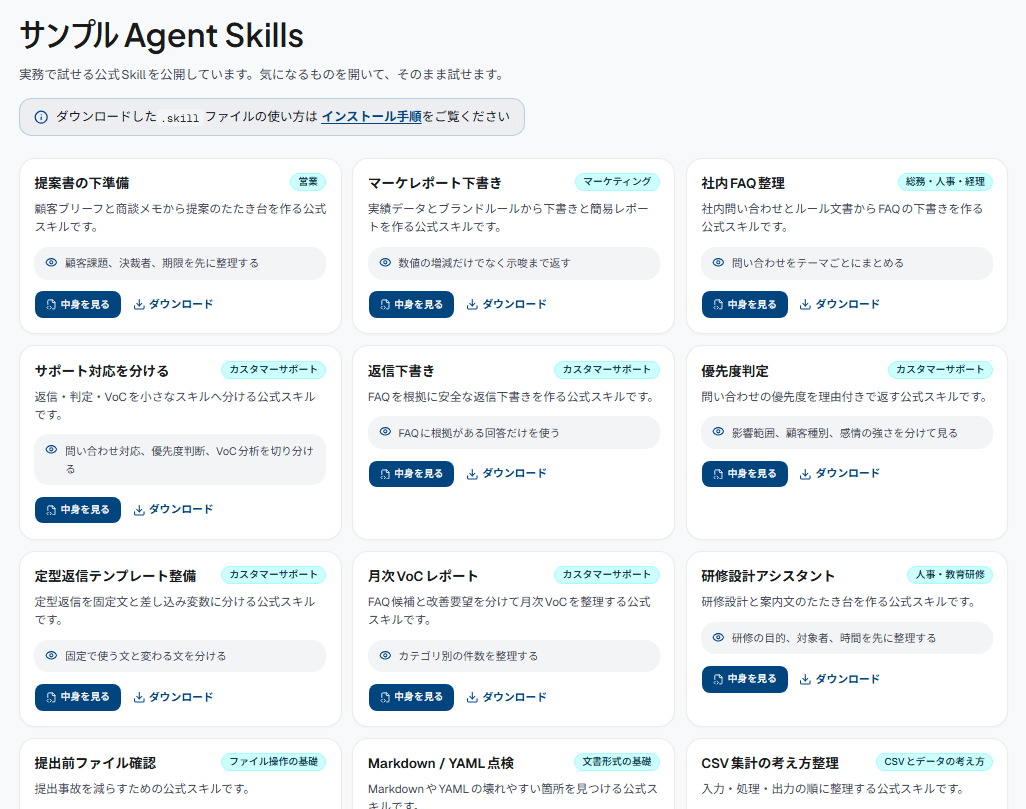
Task: Click the 研修設計アシスタント card title
Action: 768,576
